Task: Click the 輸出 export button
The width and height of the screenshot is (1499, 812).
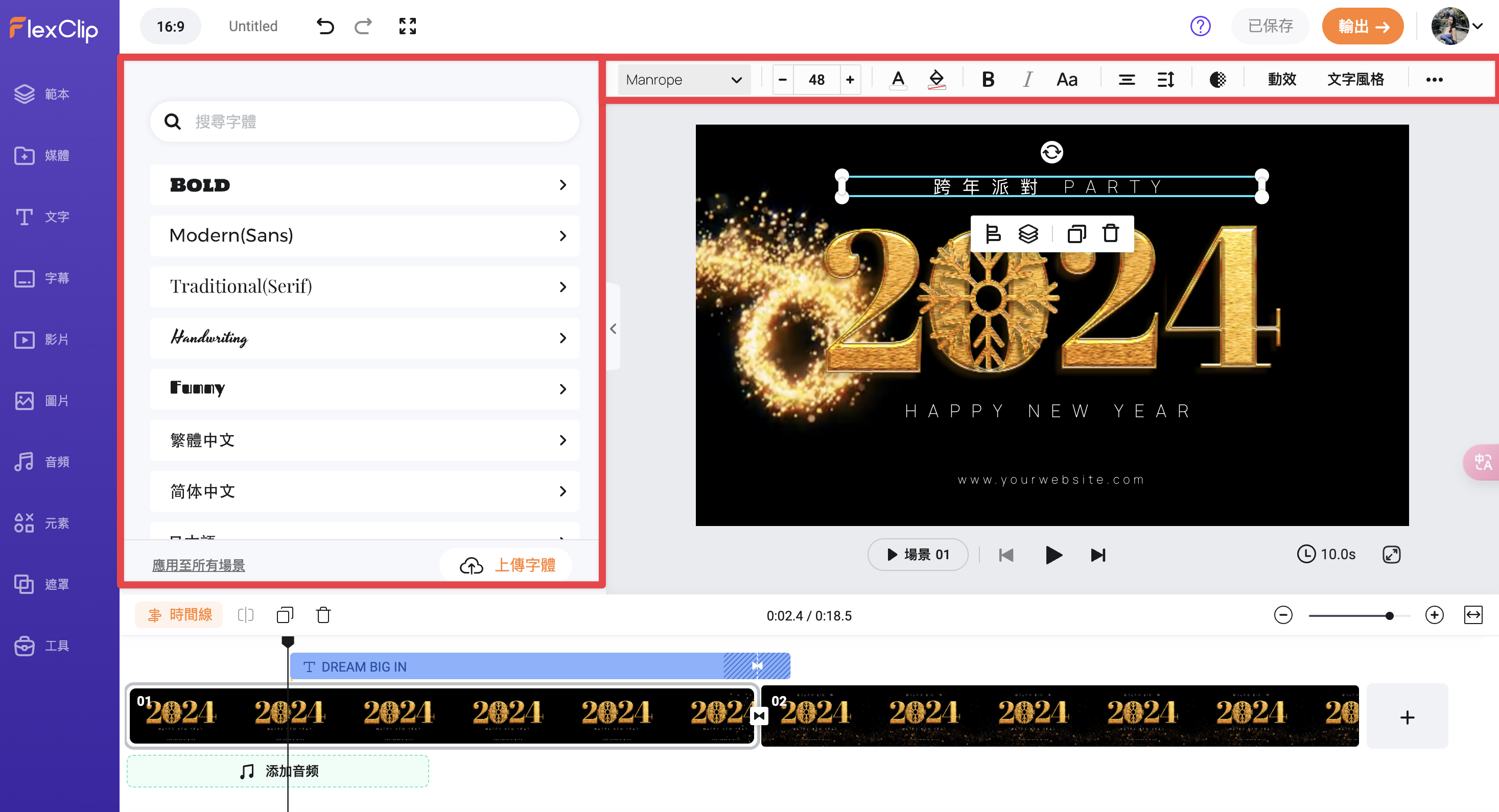Action: (x=1362, y=26)
